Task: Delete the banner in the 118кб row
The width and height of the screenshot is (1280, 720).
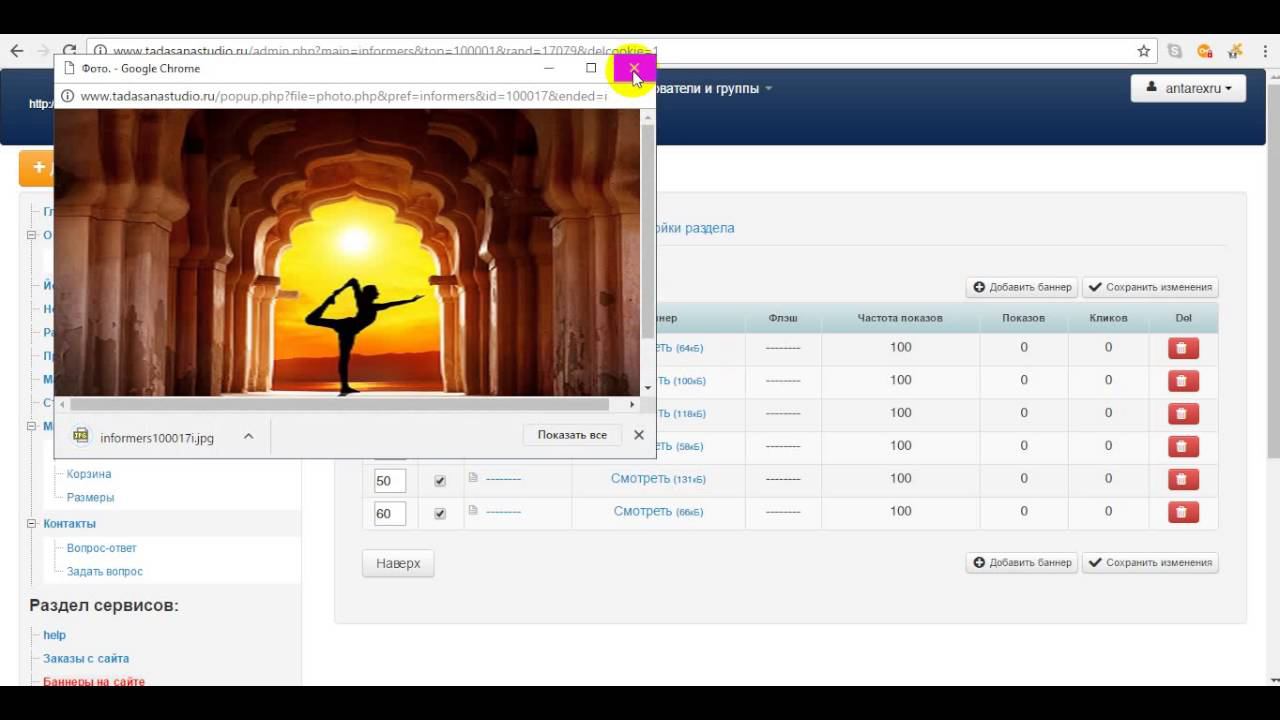Action: [1183, 413]
